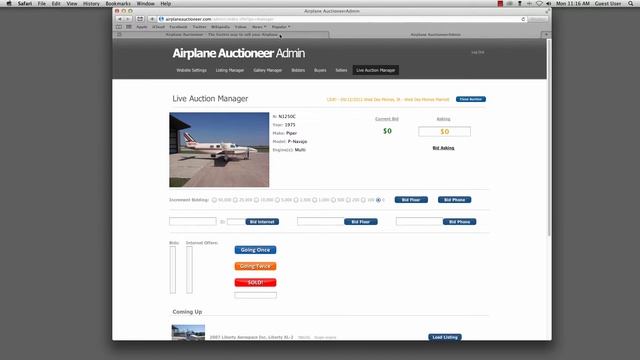640x360 pixels.
Task: Click Bid Floor button beside increment options
Action: pyautogui.click(x=411, y=200)
